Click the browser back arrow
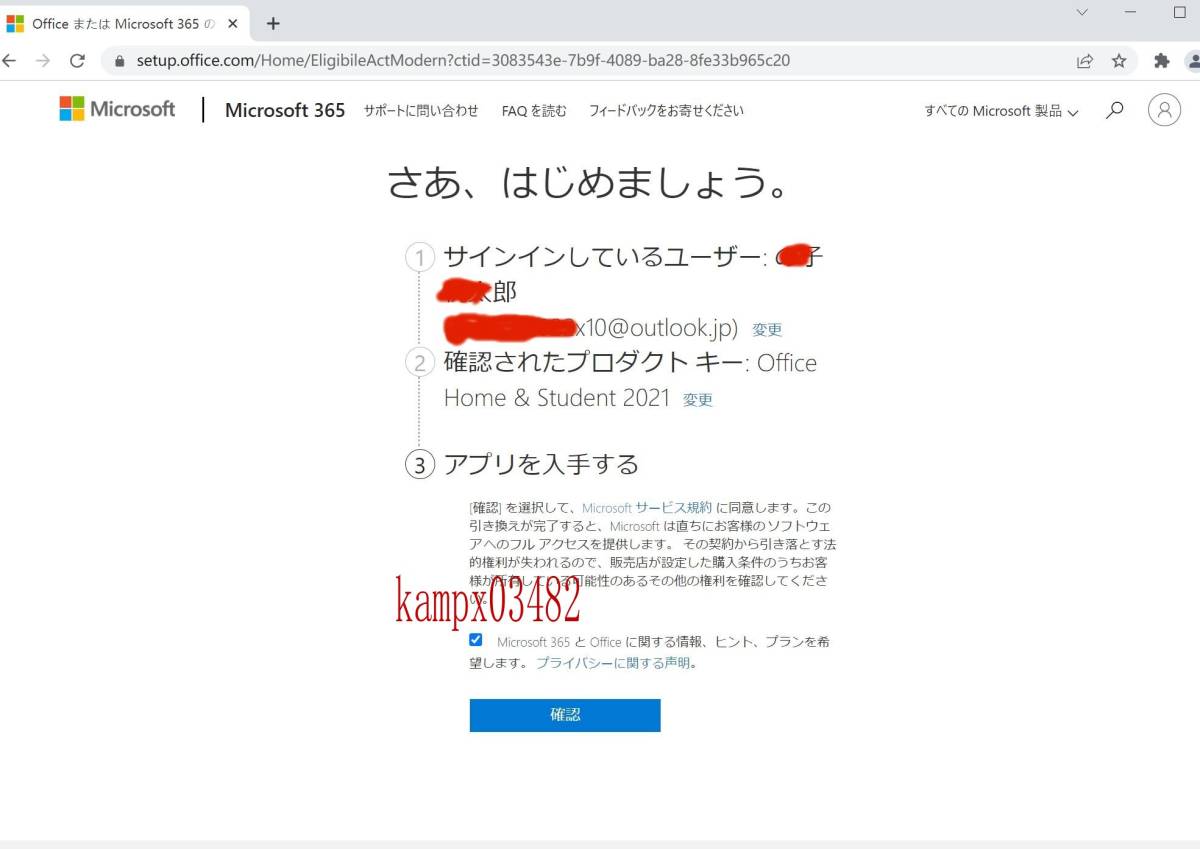 7,60
